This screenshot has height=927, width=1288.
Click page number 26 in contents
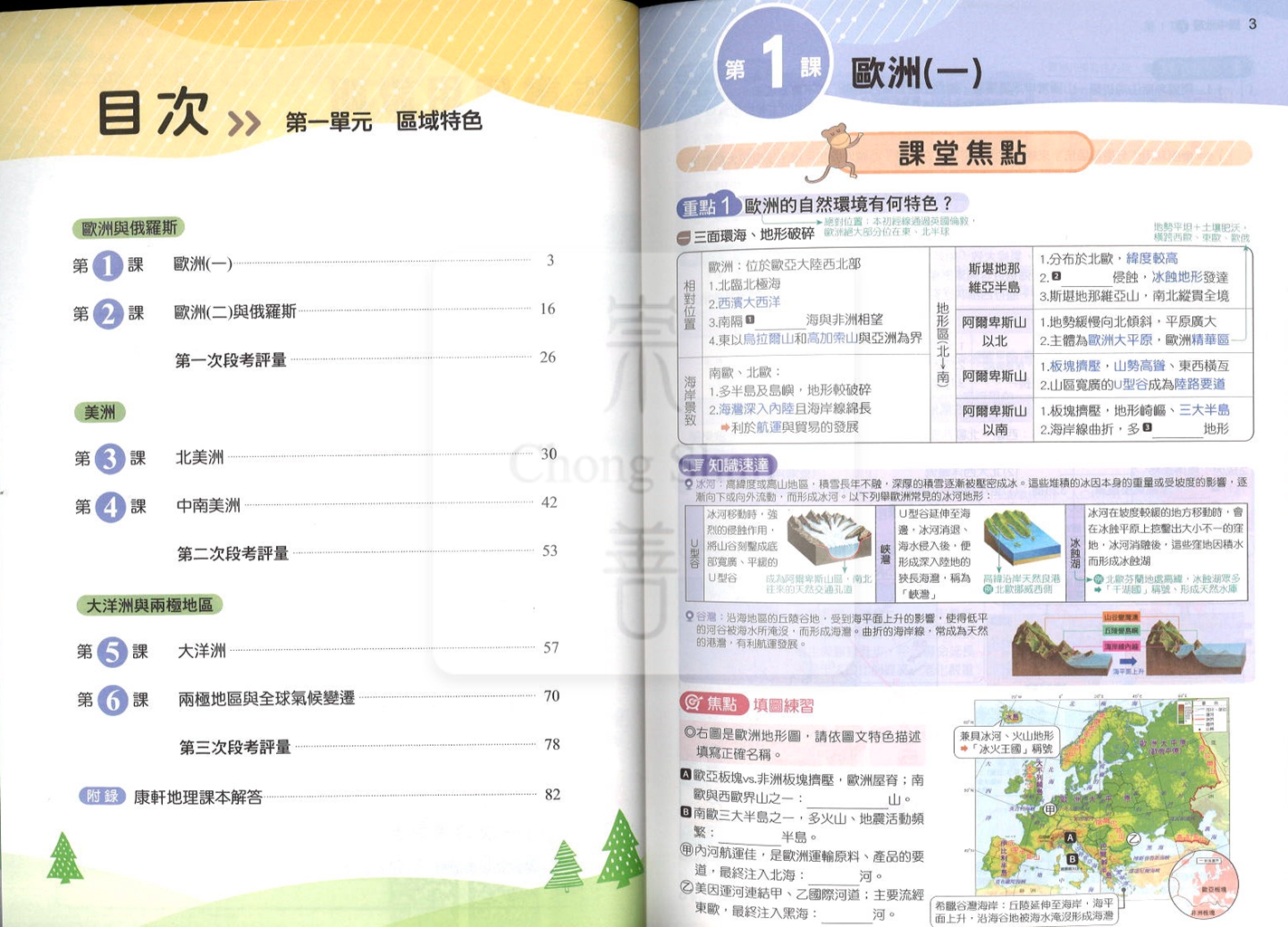[548, 357]
